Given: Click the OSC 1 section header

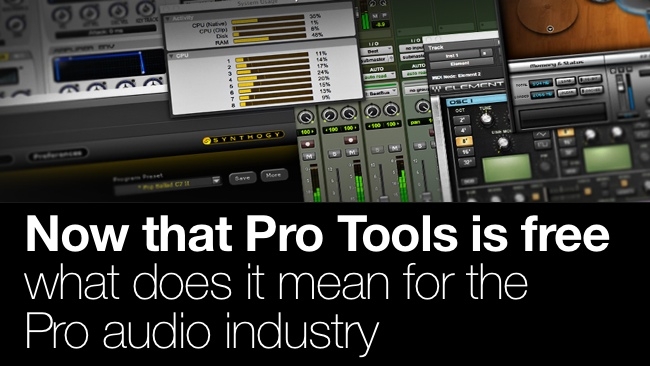Looking at the screenshot, I should coord(476,101).
